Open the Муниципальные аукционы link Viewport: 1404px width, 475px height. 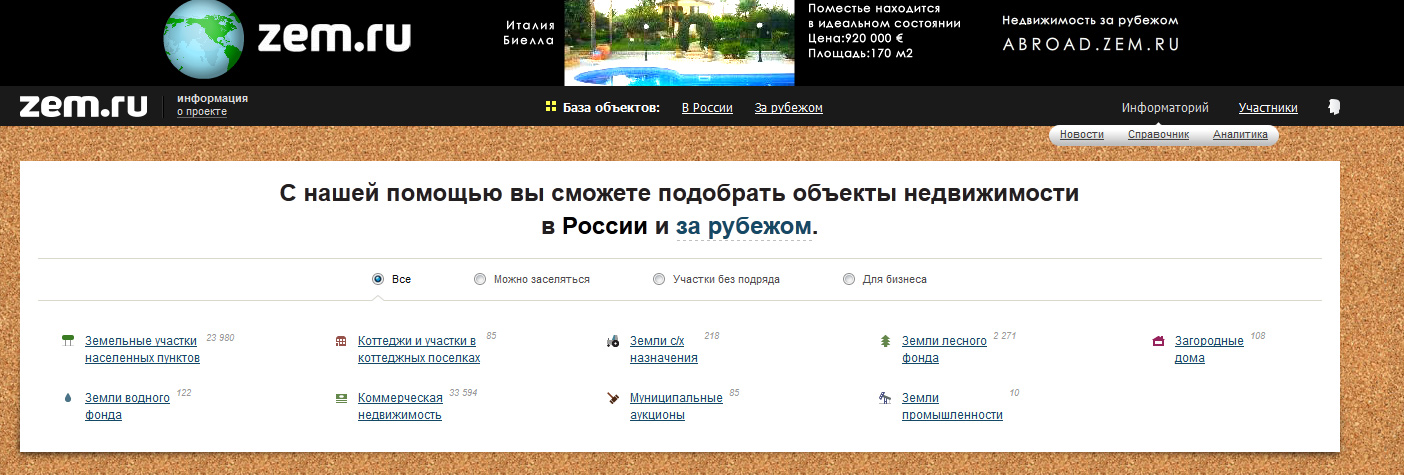(676, 406)
